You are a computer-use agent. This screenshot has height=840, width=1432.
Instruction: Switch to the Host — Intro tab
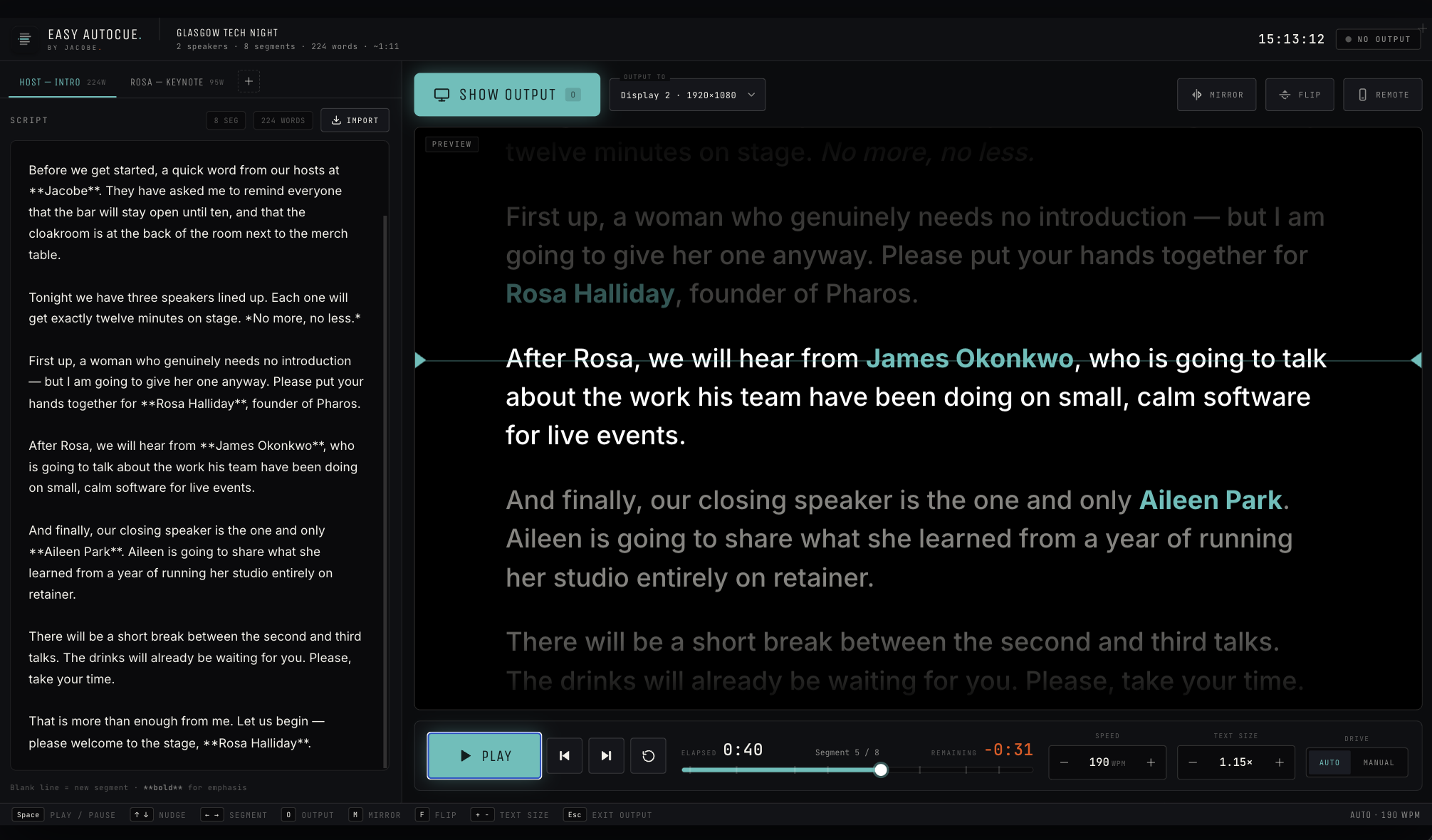63,82
